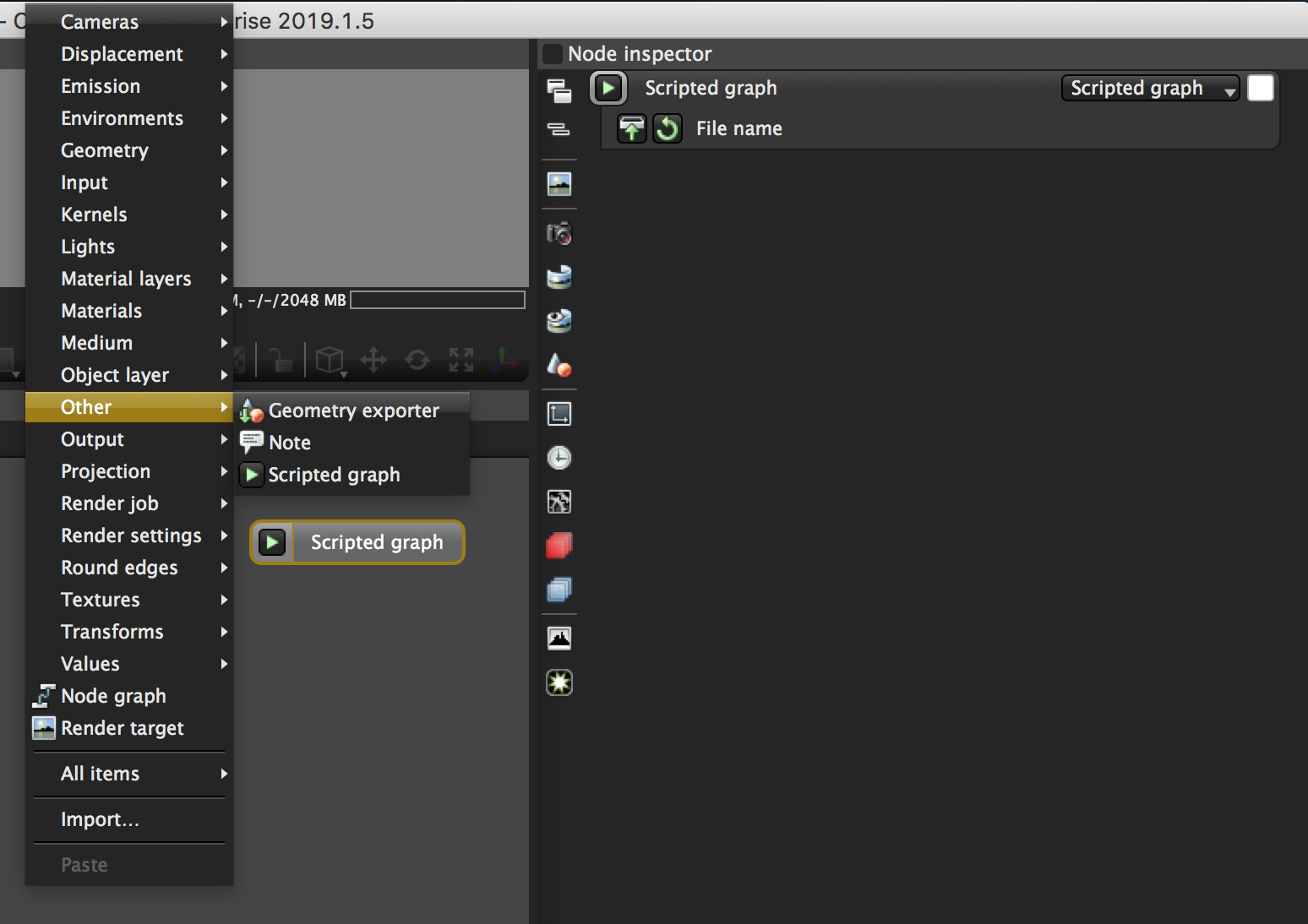Open the Scripted graph type dropdown
Viewport: 1308px width, 924px height.
tap(1150, 88)
